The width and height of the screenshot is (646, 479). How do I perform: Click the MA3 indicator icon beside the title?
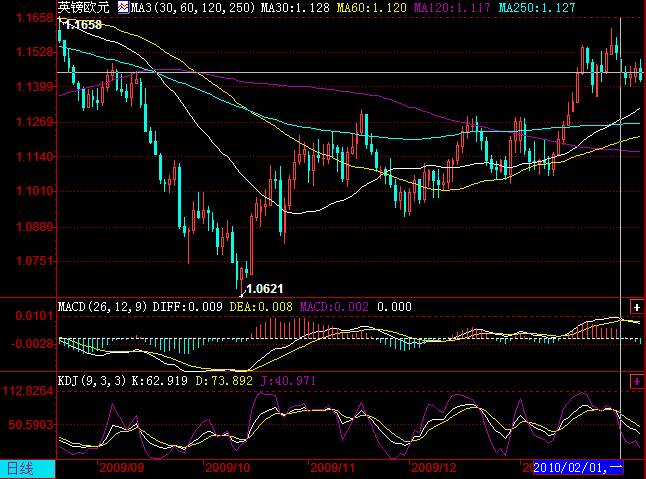point(123,7)
